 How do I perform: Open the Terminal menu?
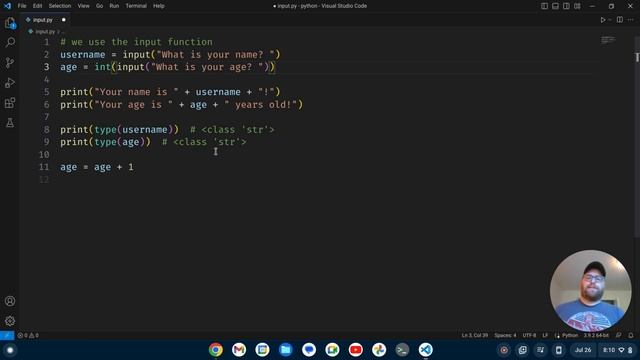tap(136, 6)
